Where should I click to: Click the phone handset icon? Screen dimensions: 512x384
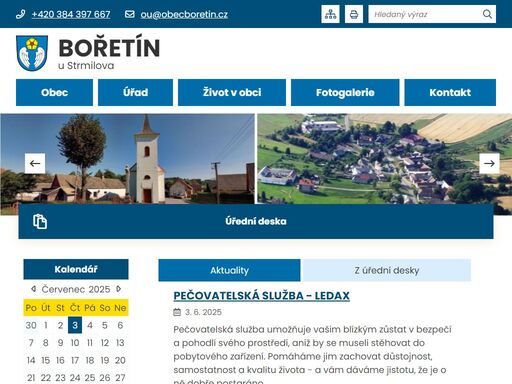(x=21, y=14)
